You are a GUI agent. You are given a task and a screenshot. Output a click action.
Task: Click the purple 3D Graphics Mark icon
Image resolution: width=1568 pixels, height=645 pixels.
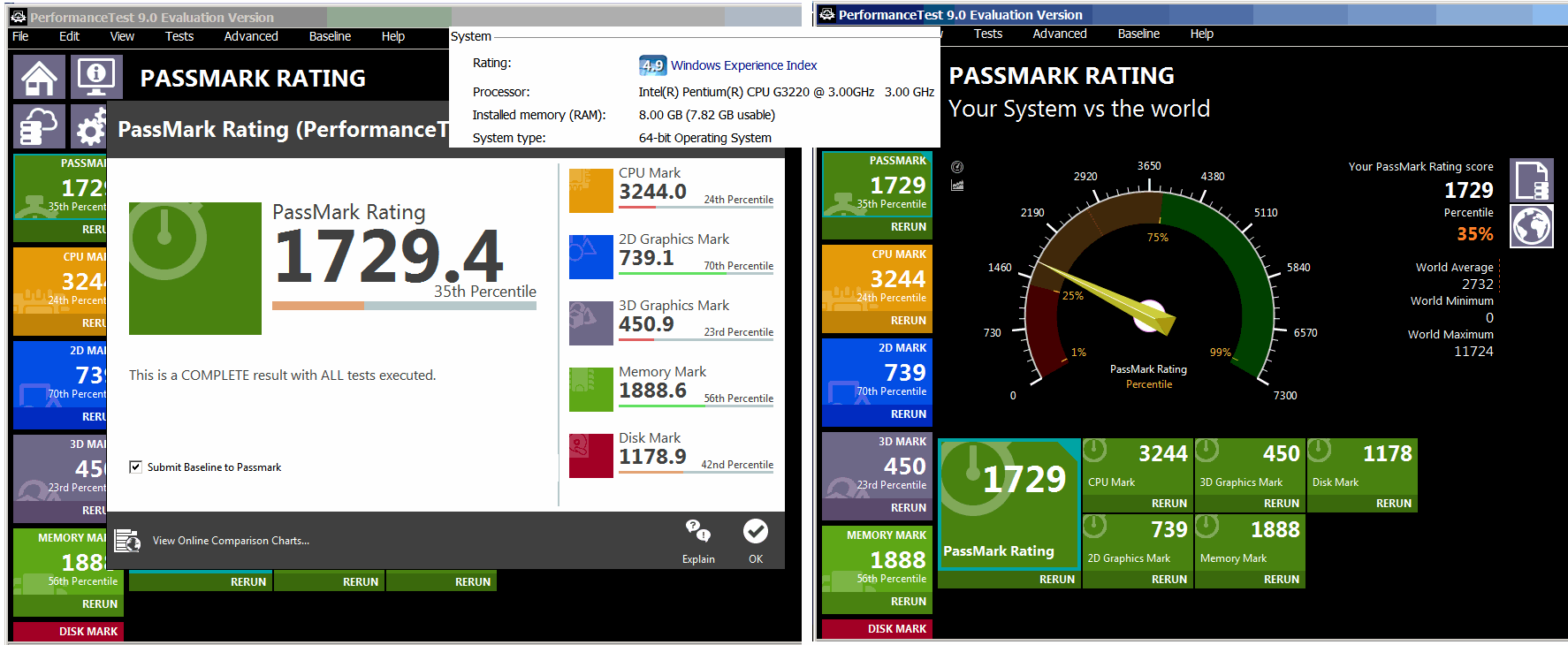coord(591,323)
